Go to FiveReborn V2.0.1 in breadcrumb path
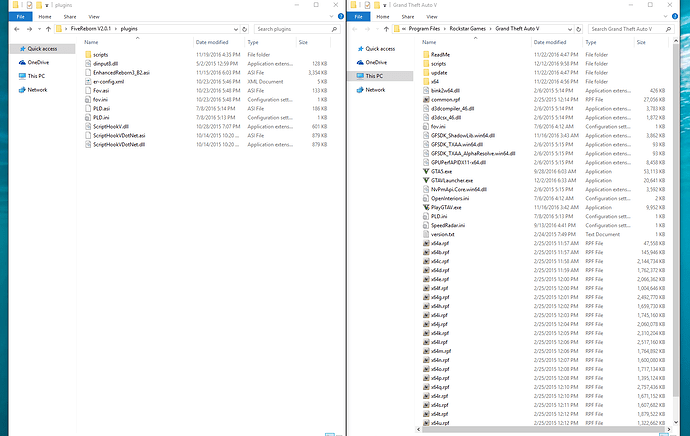Viewport: 690px width, 436px height. [x=91, y=29]
